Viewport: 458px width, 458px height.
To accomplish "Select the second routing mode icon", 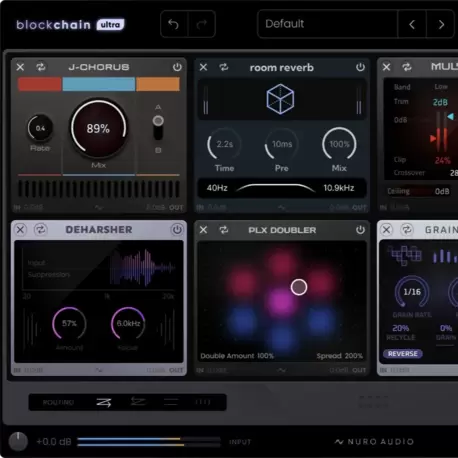I will coord(138,402).
